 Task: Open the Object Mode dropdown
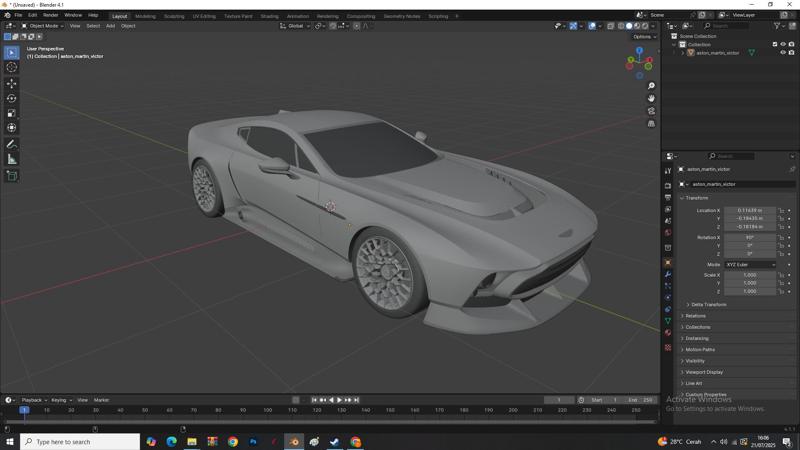pyautogui.click(x=42, y=26)
